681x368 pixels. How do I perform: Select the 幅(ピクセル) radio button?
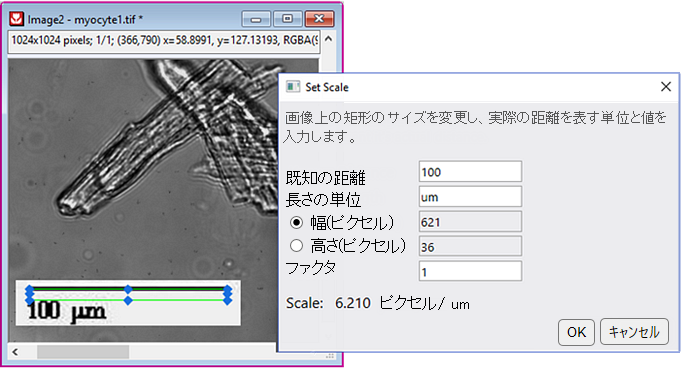pos(296,223)
